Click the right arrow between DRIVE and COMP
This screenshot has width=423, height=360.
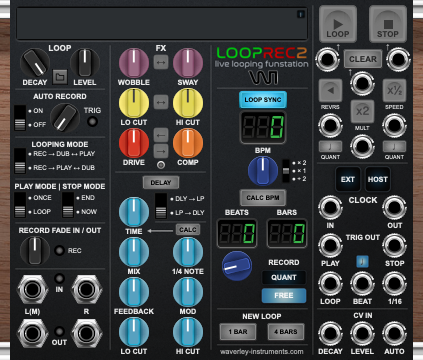(161, 151)
